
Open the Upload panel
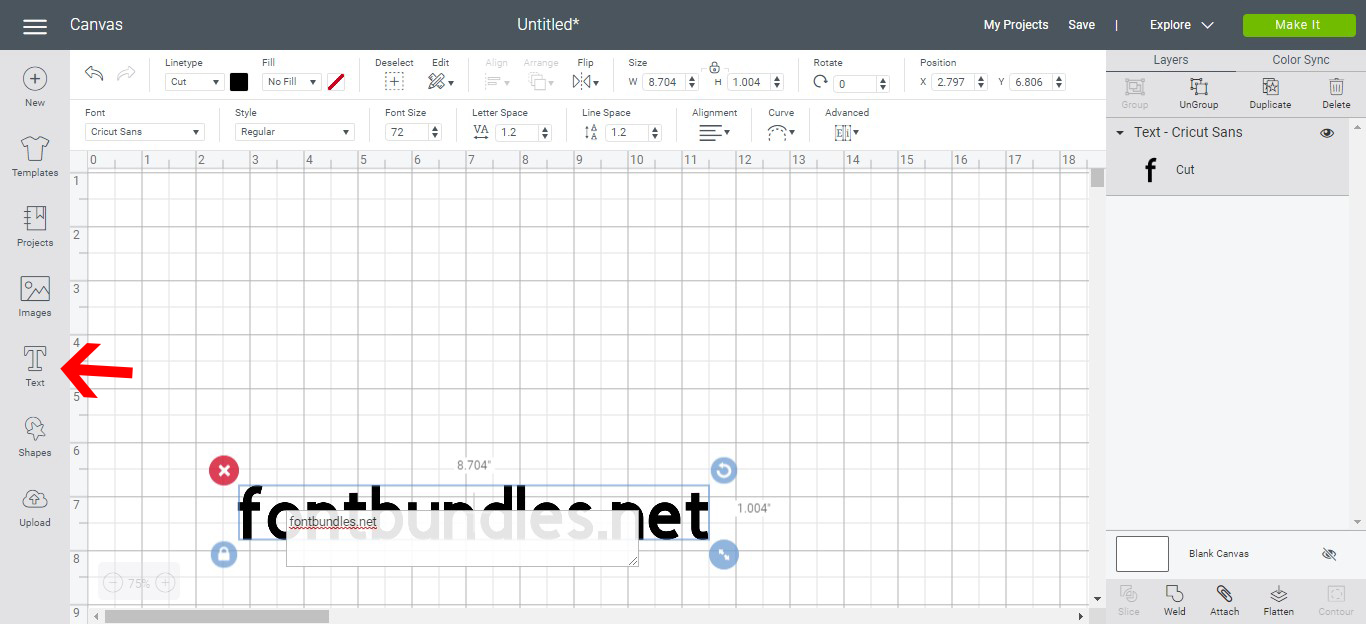click(x=35, y=507)
